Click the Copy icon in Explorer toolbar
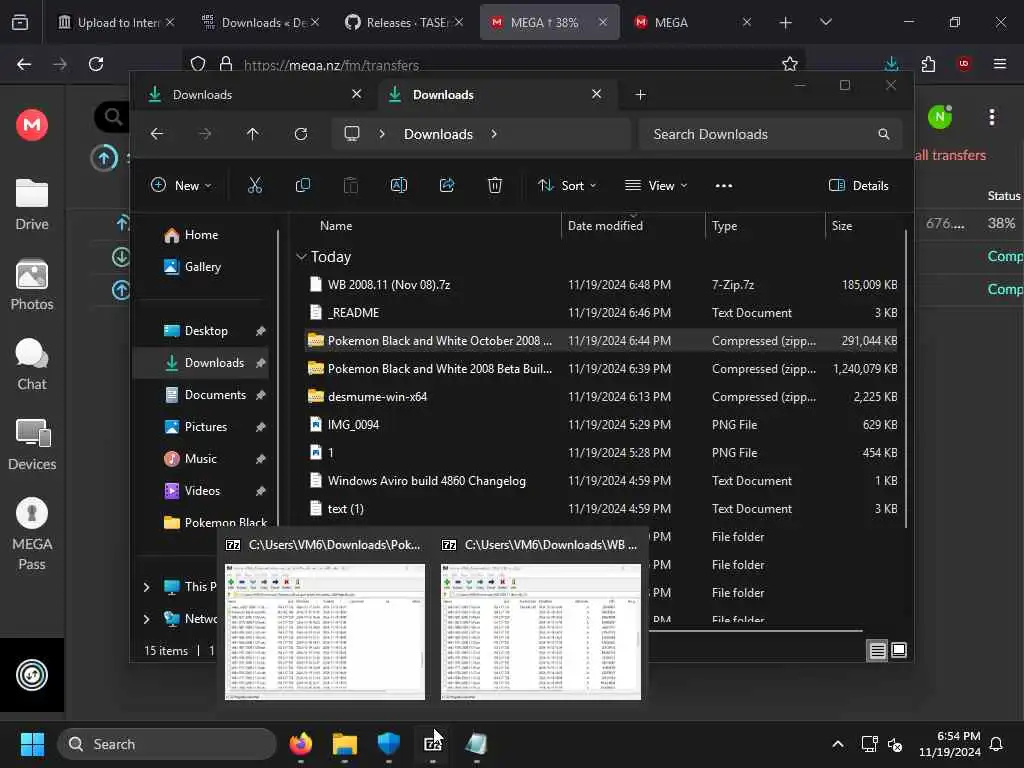This screenshot has height=768, width=1024. [303, 185]
